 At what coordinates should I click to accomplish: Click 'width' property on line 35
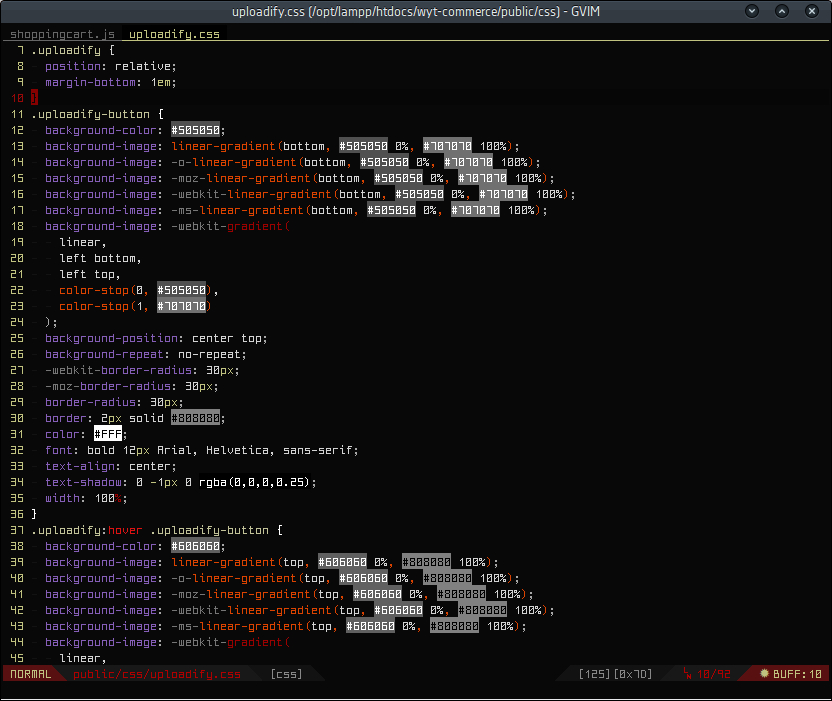(62, 498)
